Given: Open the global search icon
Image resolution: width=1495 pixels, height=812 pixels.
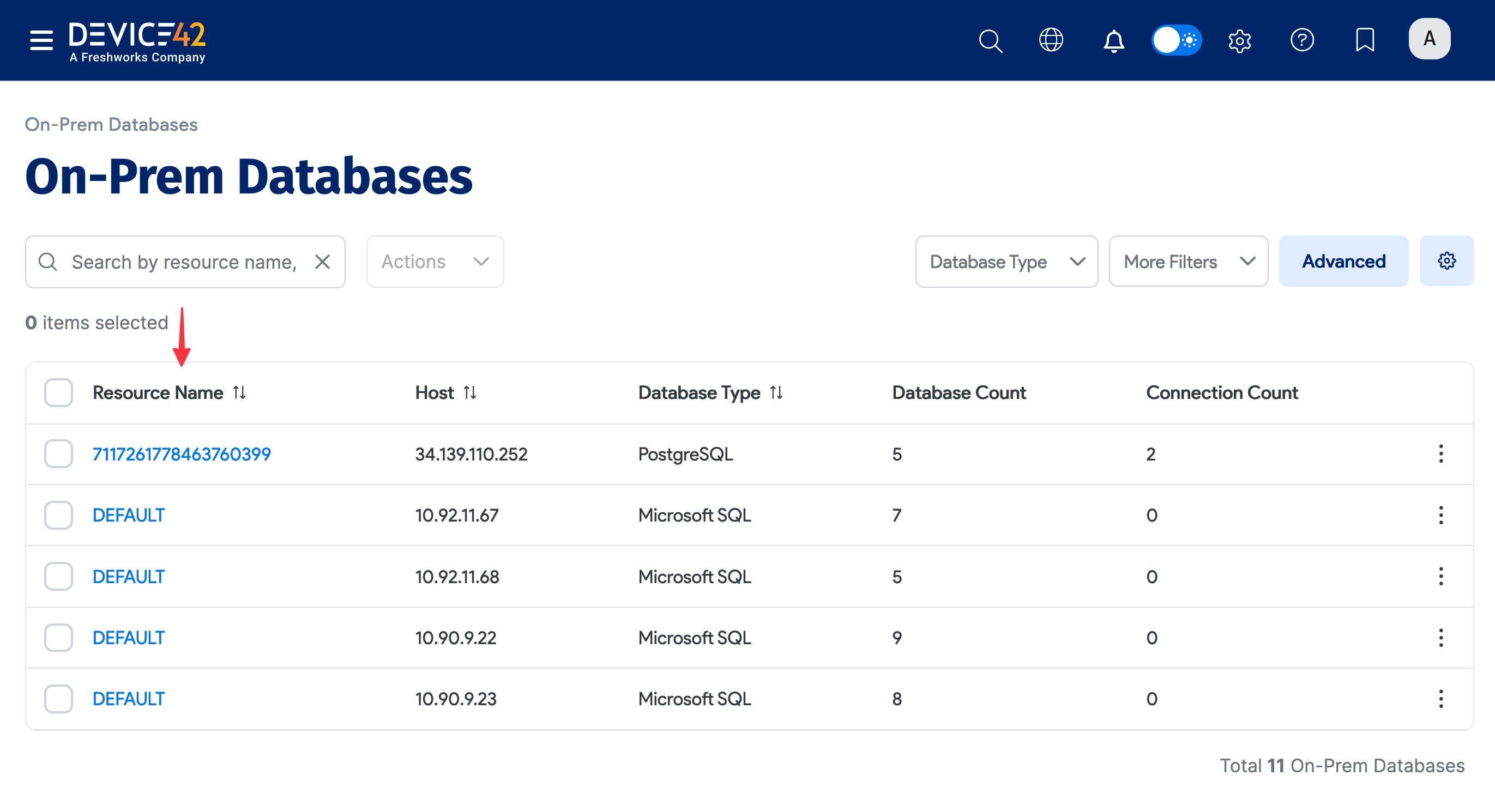Looking at the screenshot, I should click(991, 40).
